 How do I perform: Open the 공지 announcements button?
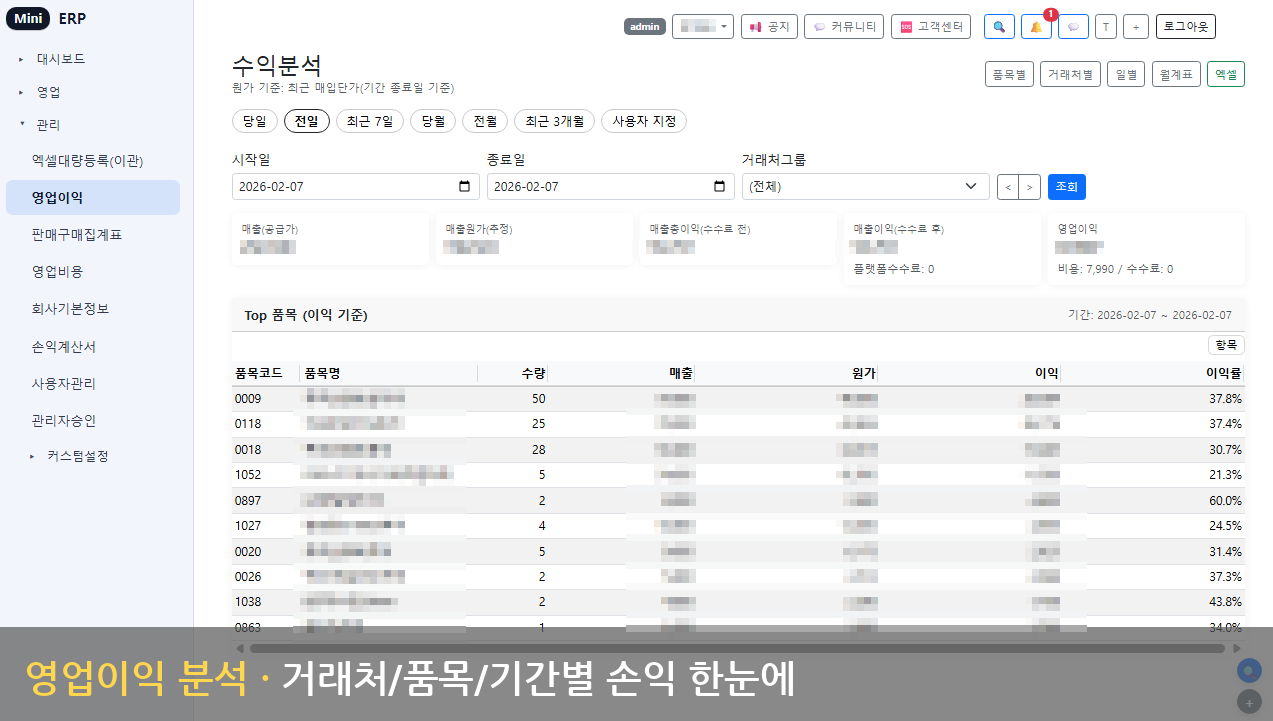pos(769,27)
